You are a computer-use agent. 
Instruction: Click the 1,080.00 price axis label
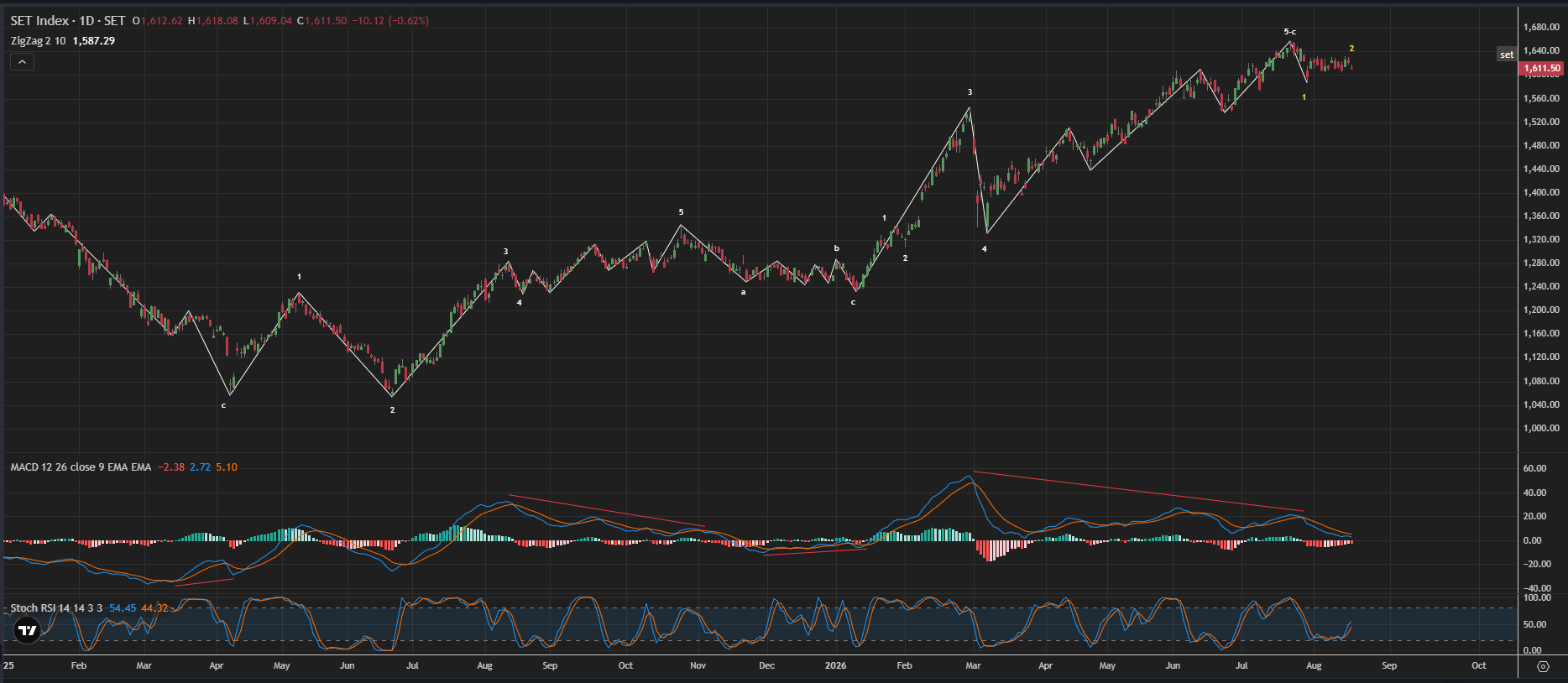[1541, 381]
